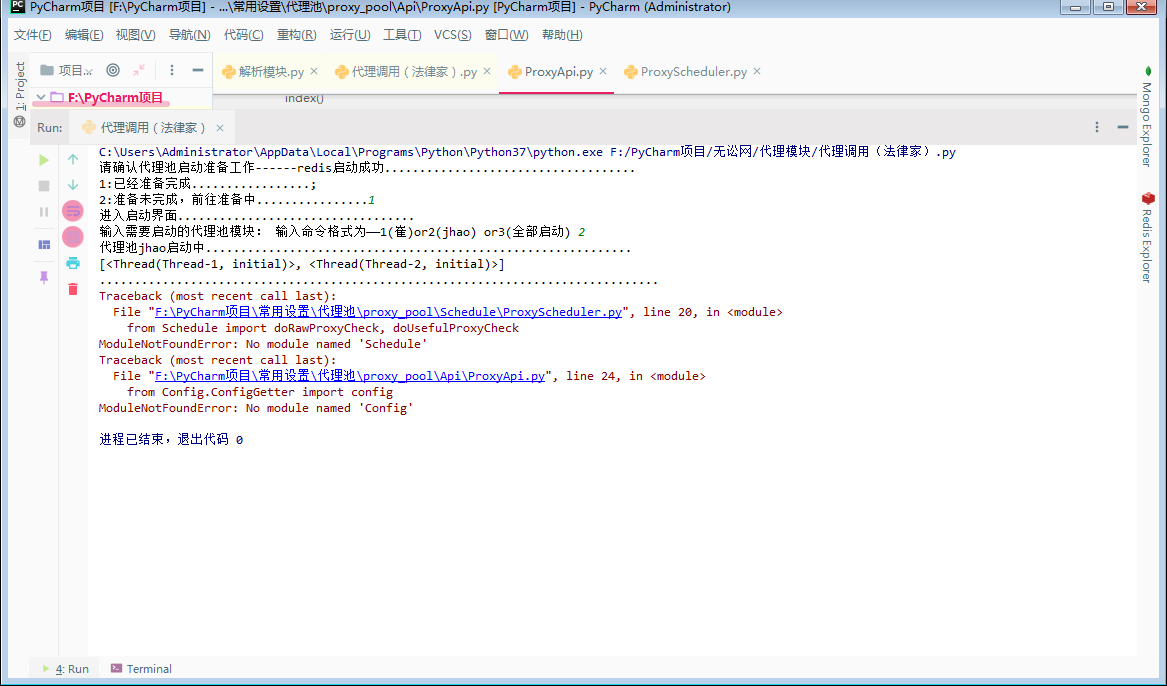Click the 1:已经准备完成 output line
This screenshot has width=1167, height=686.
208,184
